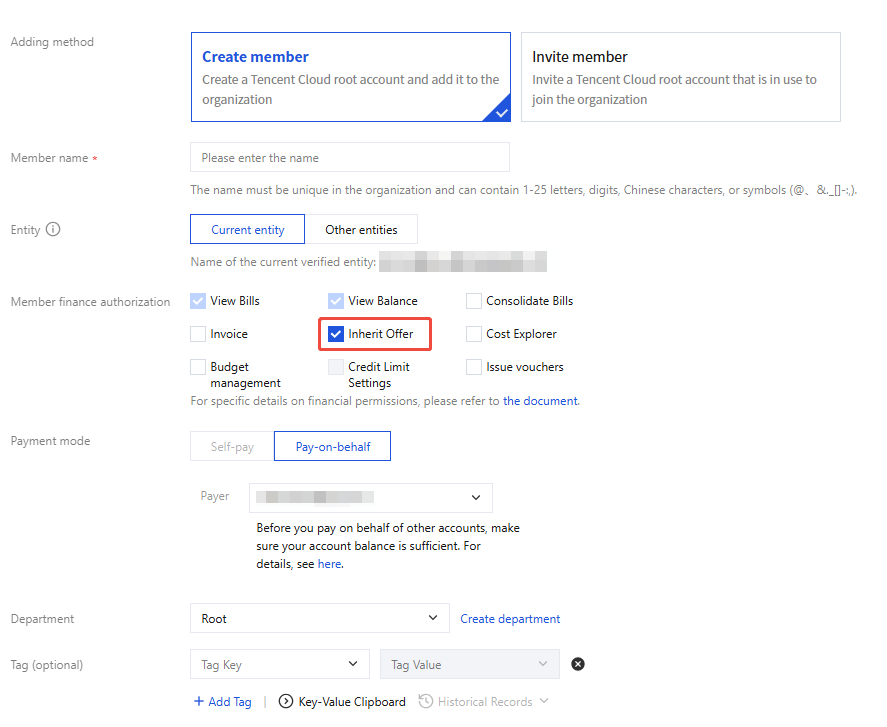Click the Historical Records clock icon

[426, 702]
